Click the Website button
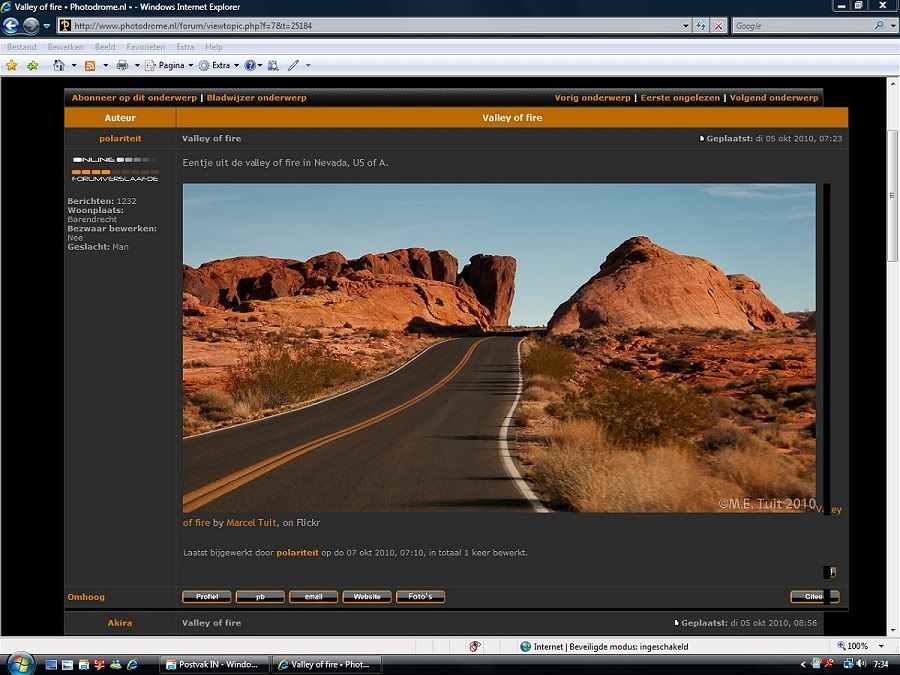The width and height of the screenshot is (900, 675). (367, 597)
